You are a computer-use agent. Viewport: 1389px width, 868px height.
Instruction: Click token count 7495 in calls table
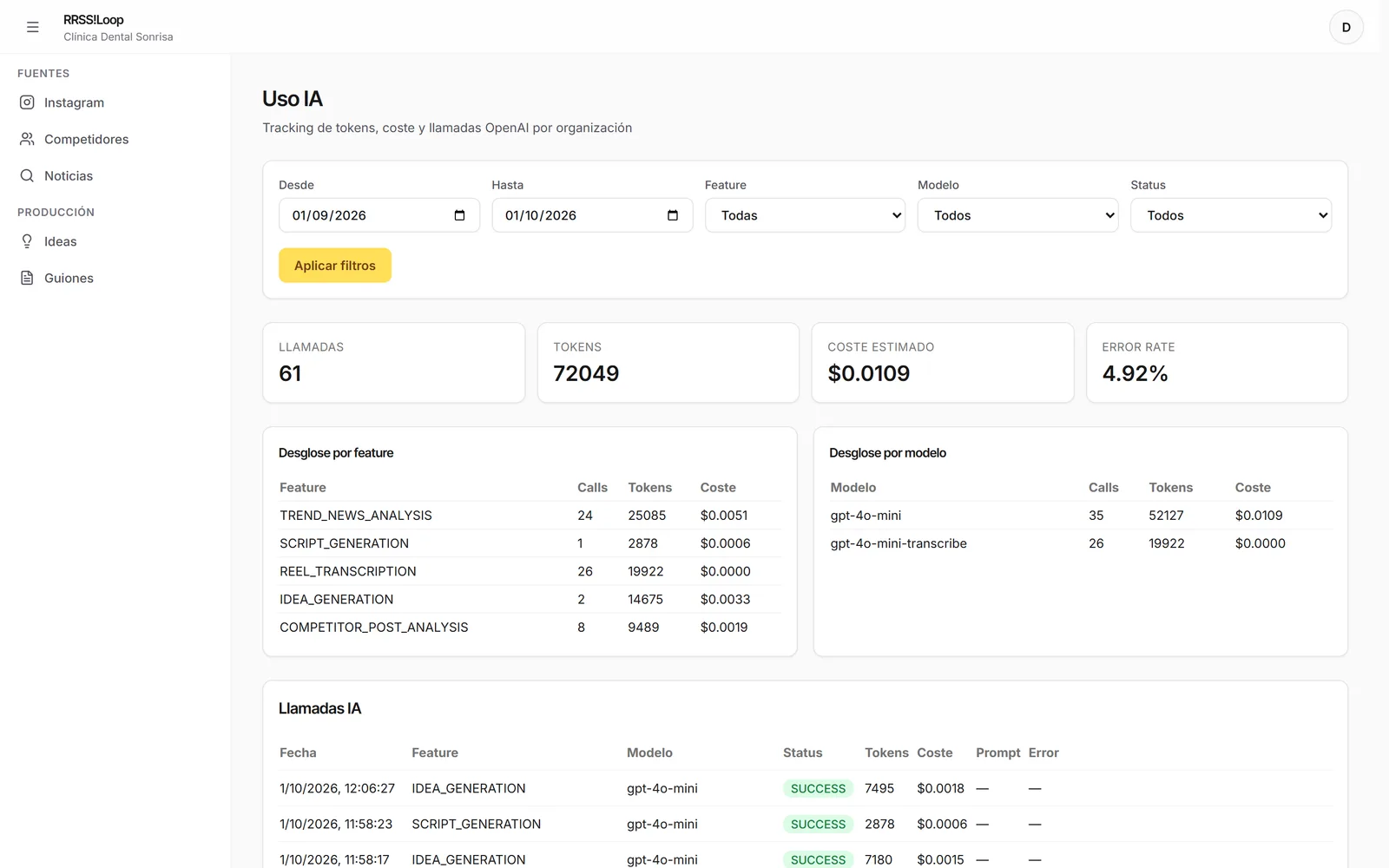(879, 788)
